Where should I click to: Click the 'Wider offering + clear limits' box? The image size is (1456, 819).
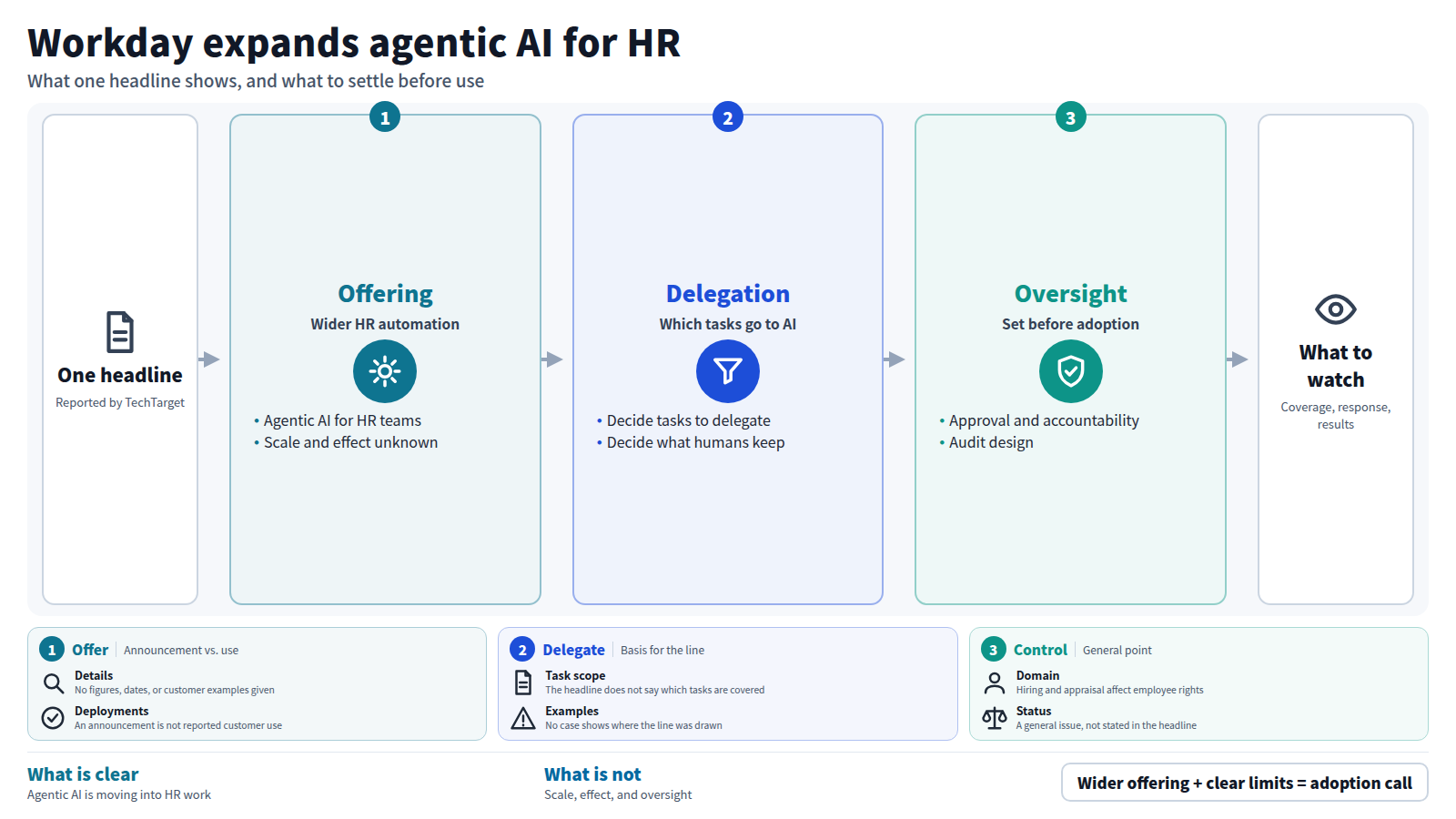pos(1245,783)
